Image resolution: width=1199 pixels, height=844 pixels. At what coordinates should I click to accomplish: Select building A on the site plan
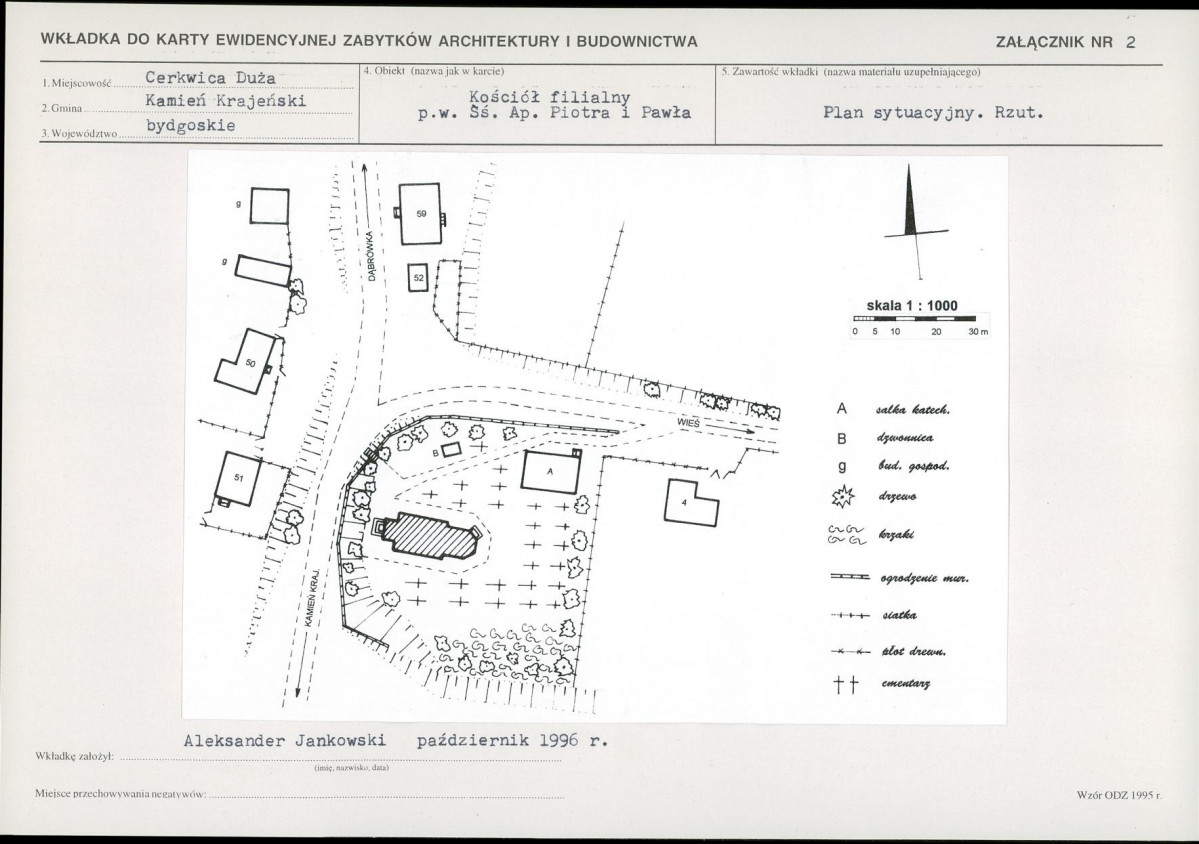click(550, 472)
